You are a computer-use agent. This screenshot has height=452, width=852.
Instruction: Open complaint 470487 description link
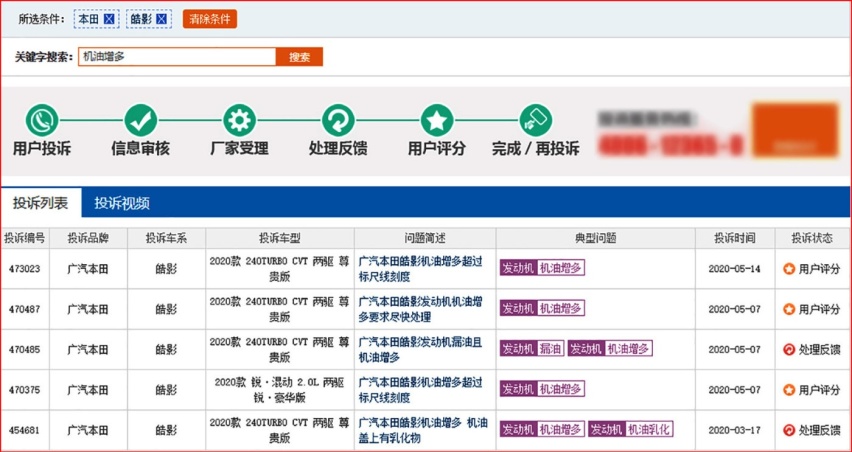421,309
